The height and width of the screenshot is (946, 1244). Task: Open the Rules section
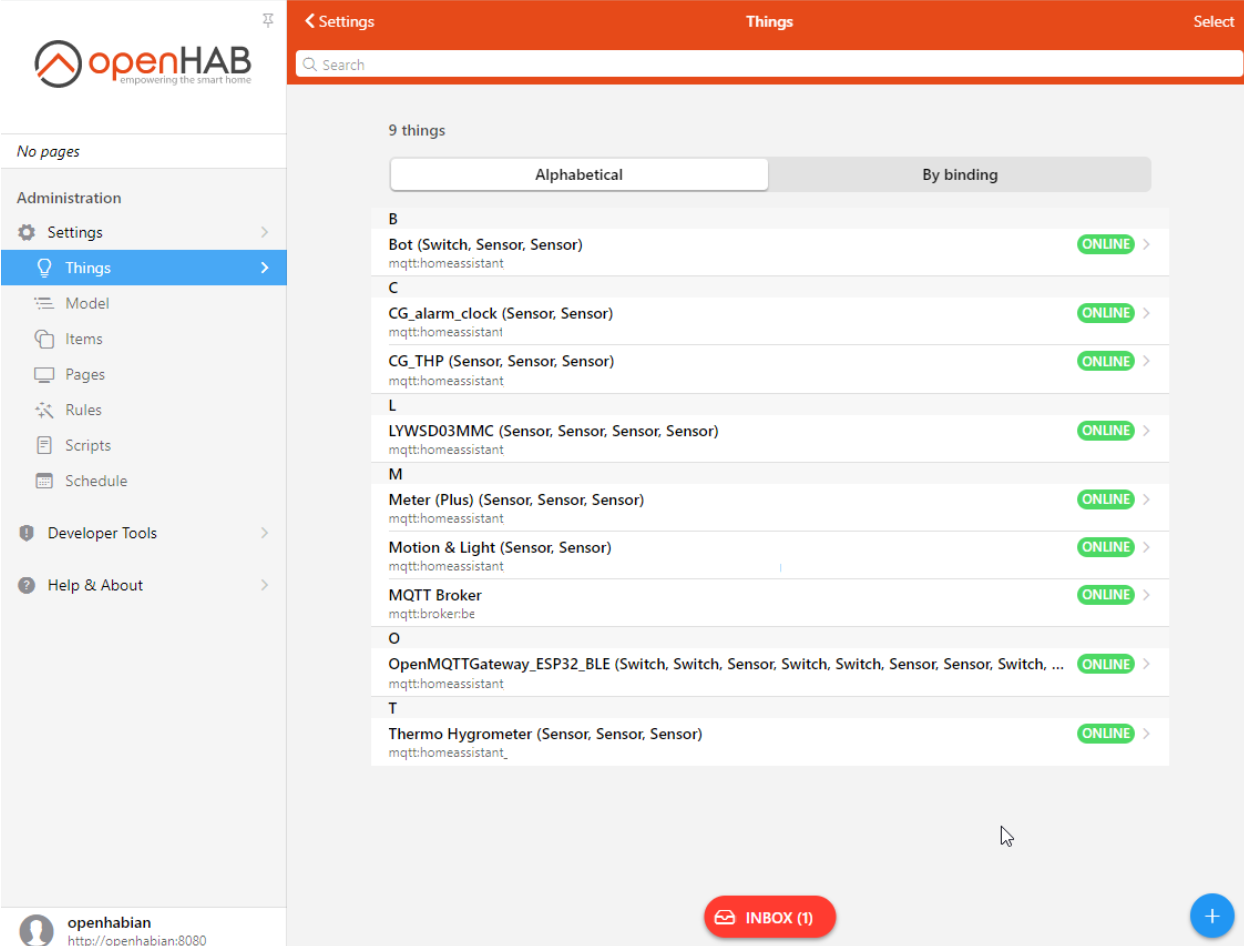click(82, 409)
